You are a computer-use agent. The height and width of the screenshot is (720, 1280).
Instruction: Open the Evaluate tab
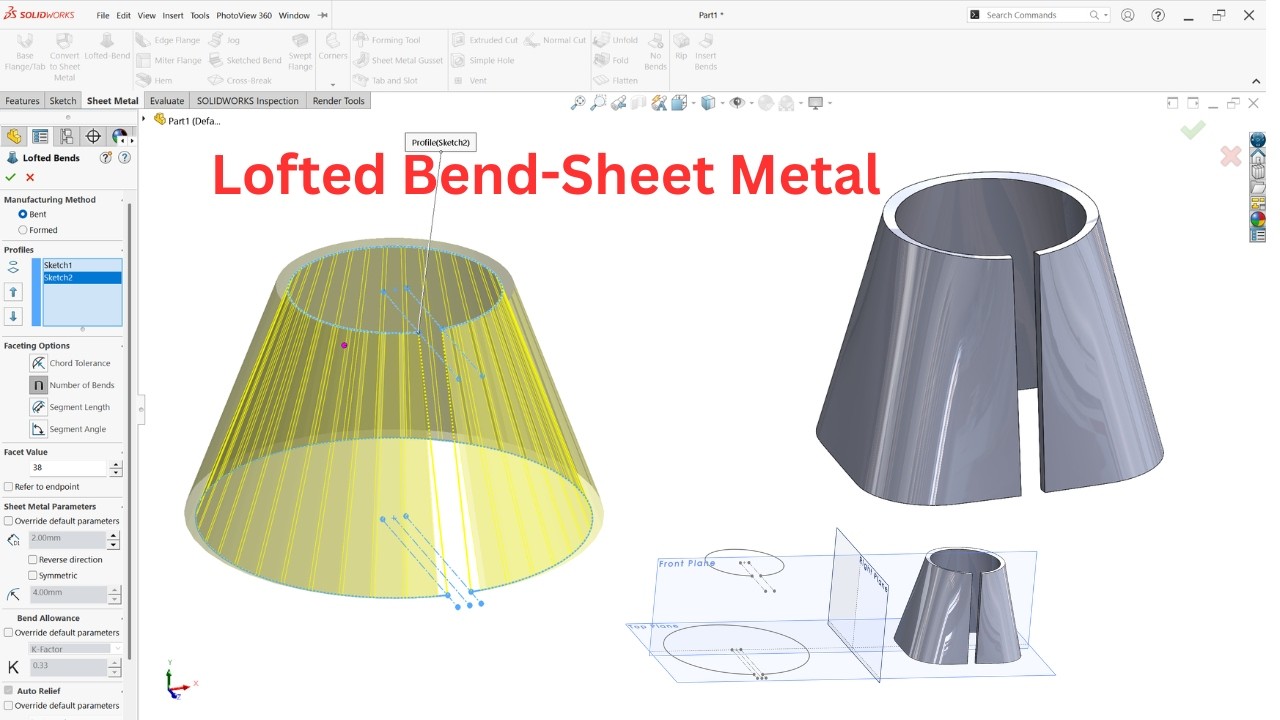(167, 101)
